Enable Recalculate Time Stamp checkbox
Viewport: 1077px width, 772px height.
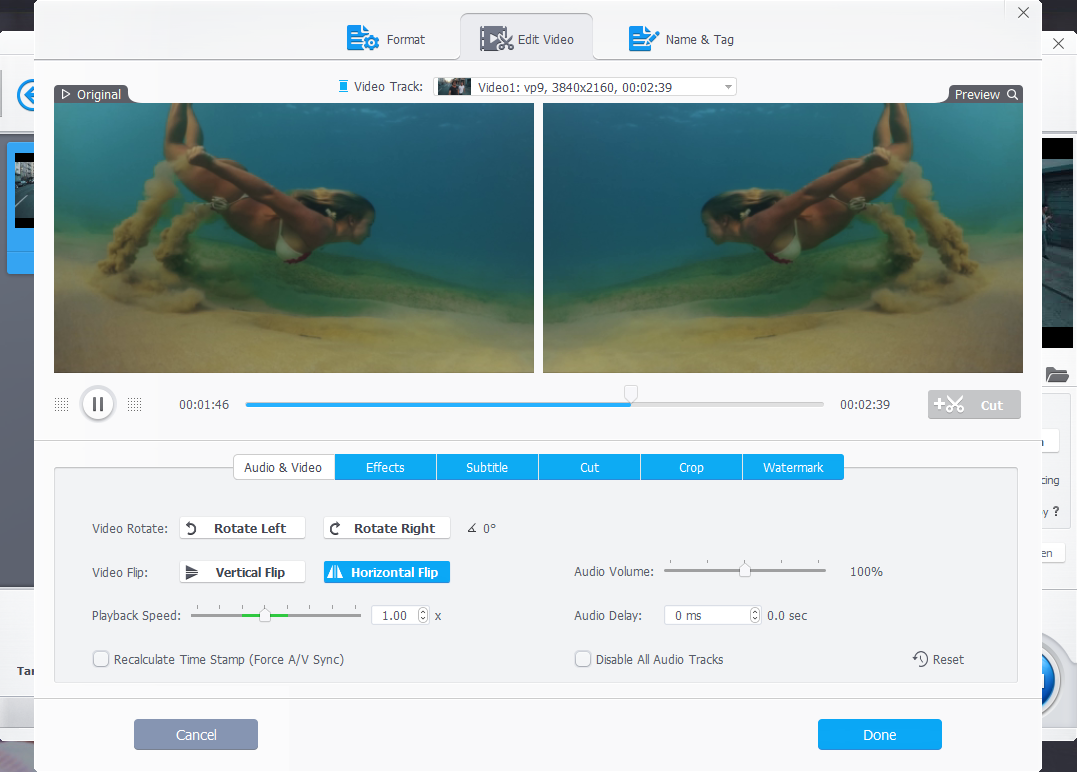(x=101, y=659)
